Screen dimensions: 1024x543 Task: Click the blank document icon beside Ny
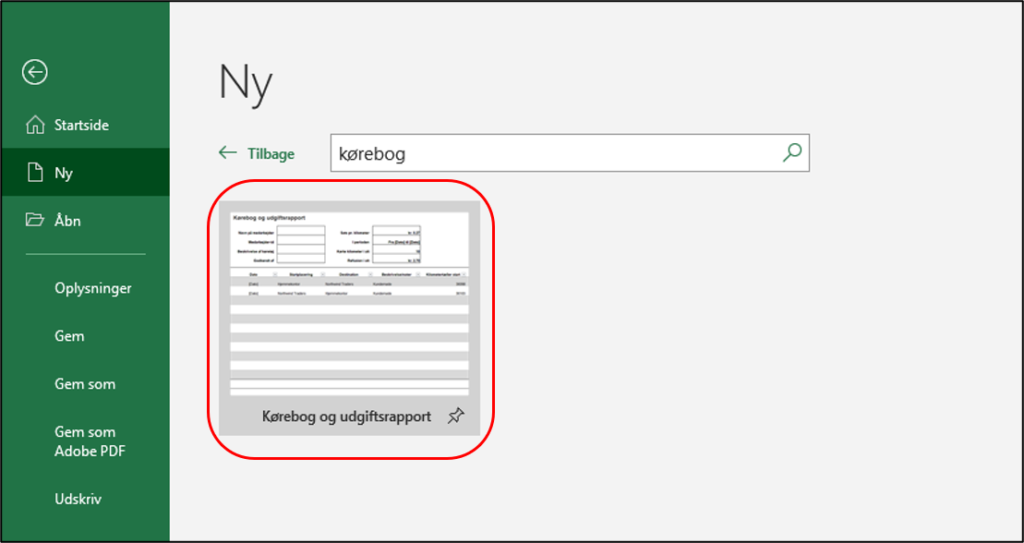click(x=36, y=173)
